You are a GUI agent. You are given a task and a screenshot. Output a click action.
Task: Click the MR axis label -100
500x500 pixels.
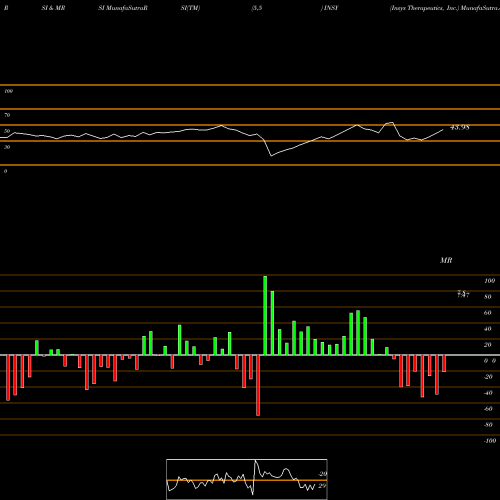(490, 441)
